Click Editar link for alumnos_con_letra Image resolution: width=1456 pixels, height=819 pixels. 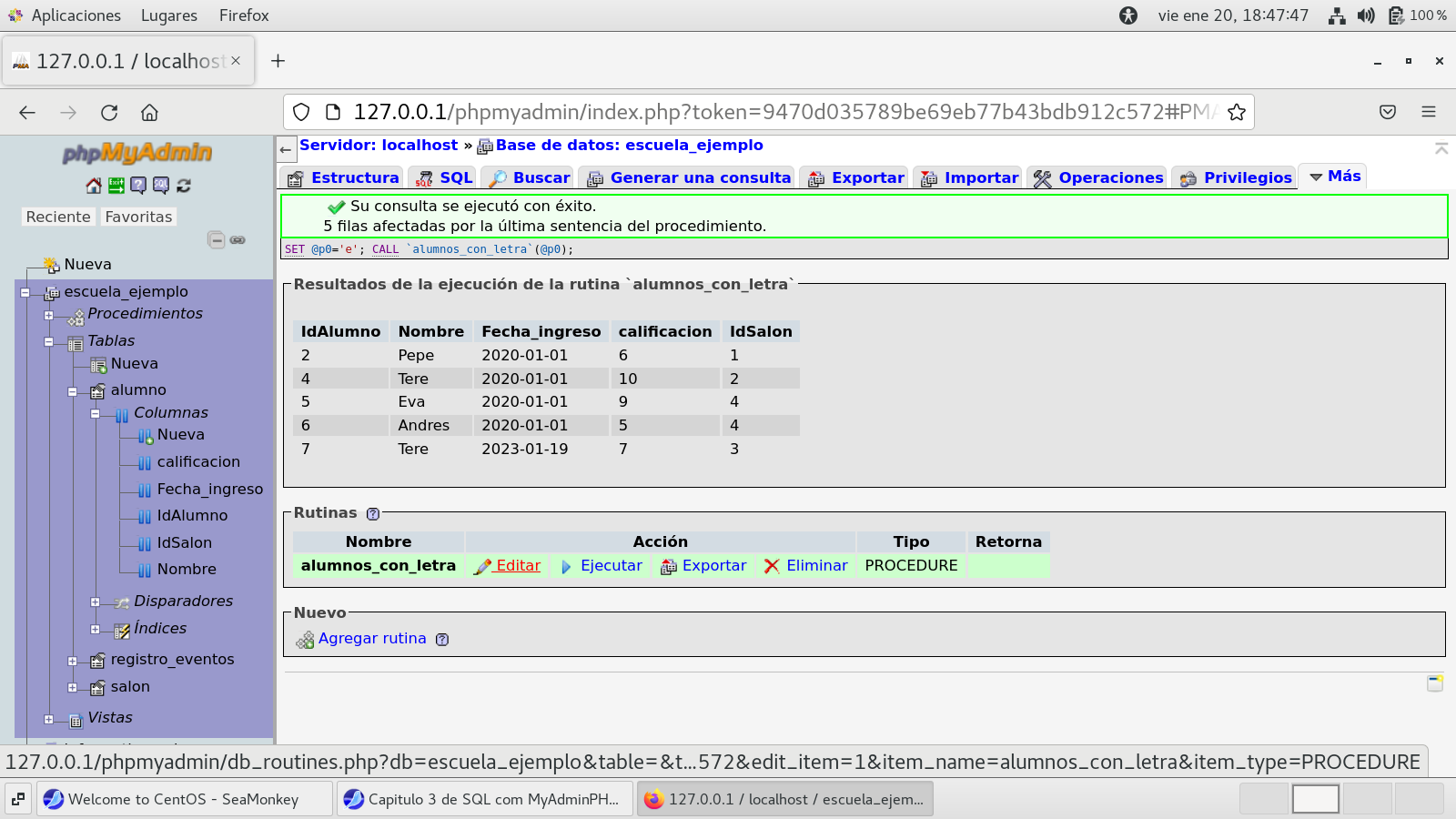pyautogui.click(x=518, y=566)
